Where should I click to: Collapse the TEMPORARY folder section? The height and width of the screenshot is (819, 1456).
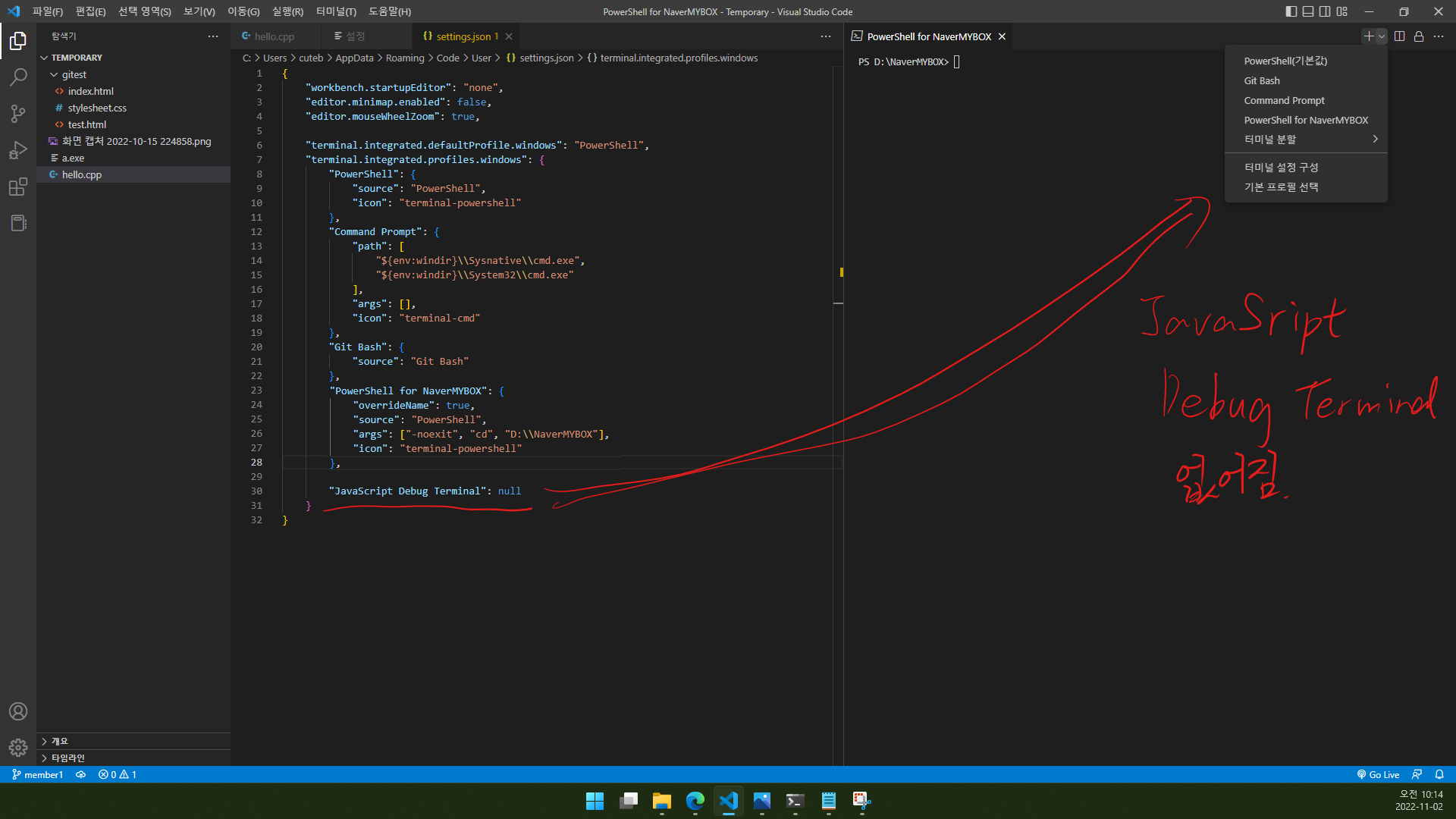pos(133,58)
